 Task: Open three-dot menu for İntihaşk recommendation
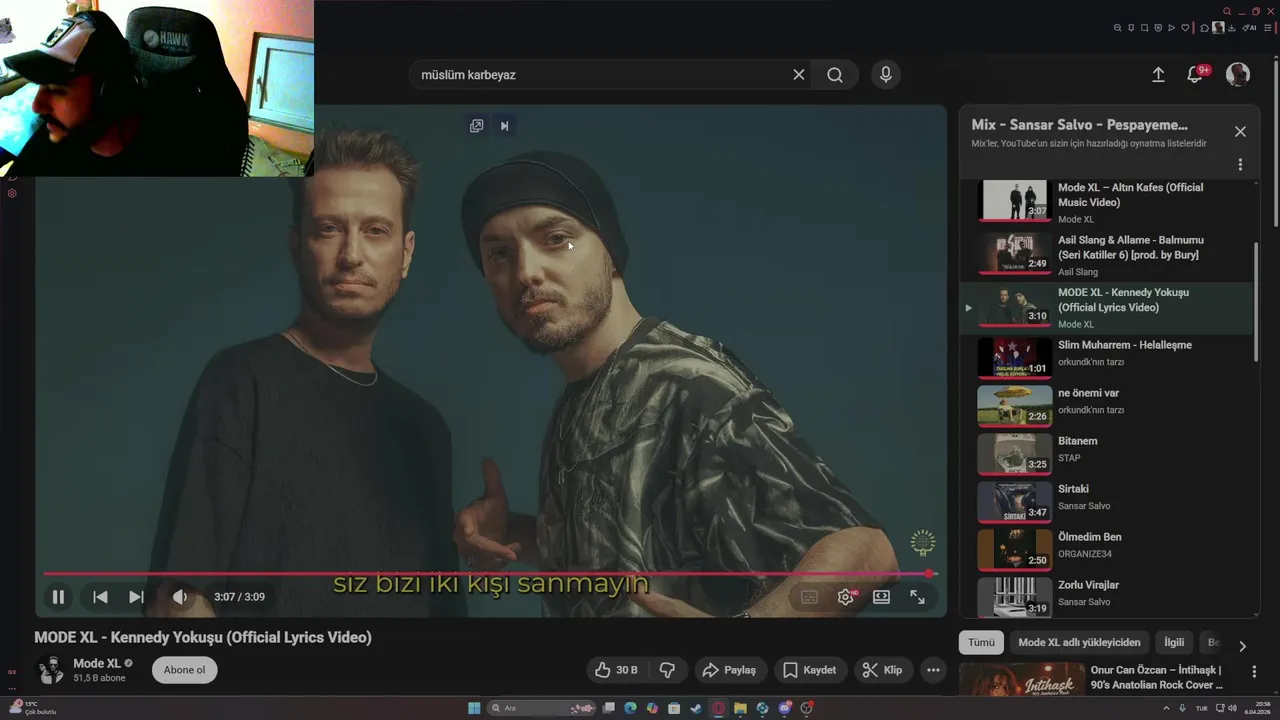[1254, 672]
